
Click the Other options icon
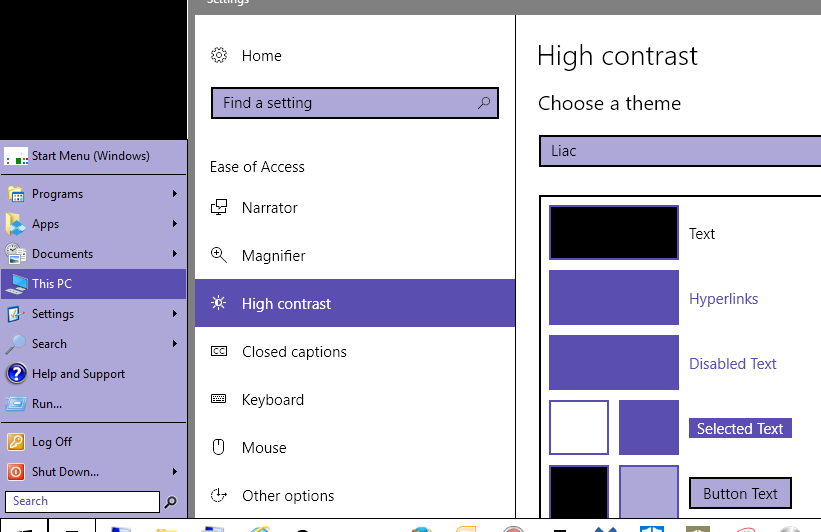tap(219, 495)
